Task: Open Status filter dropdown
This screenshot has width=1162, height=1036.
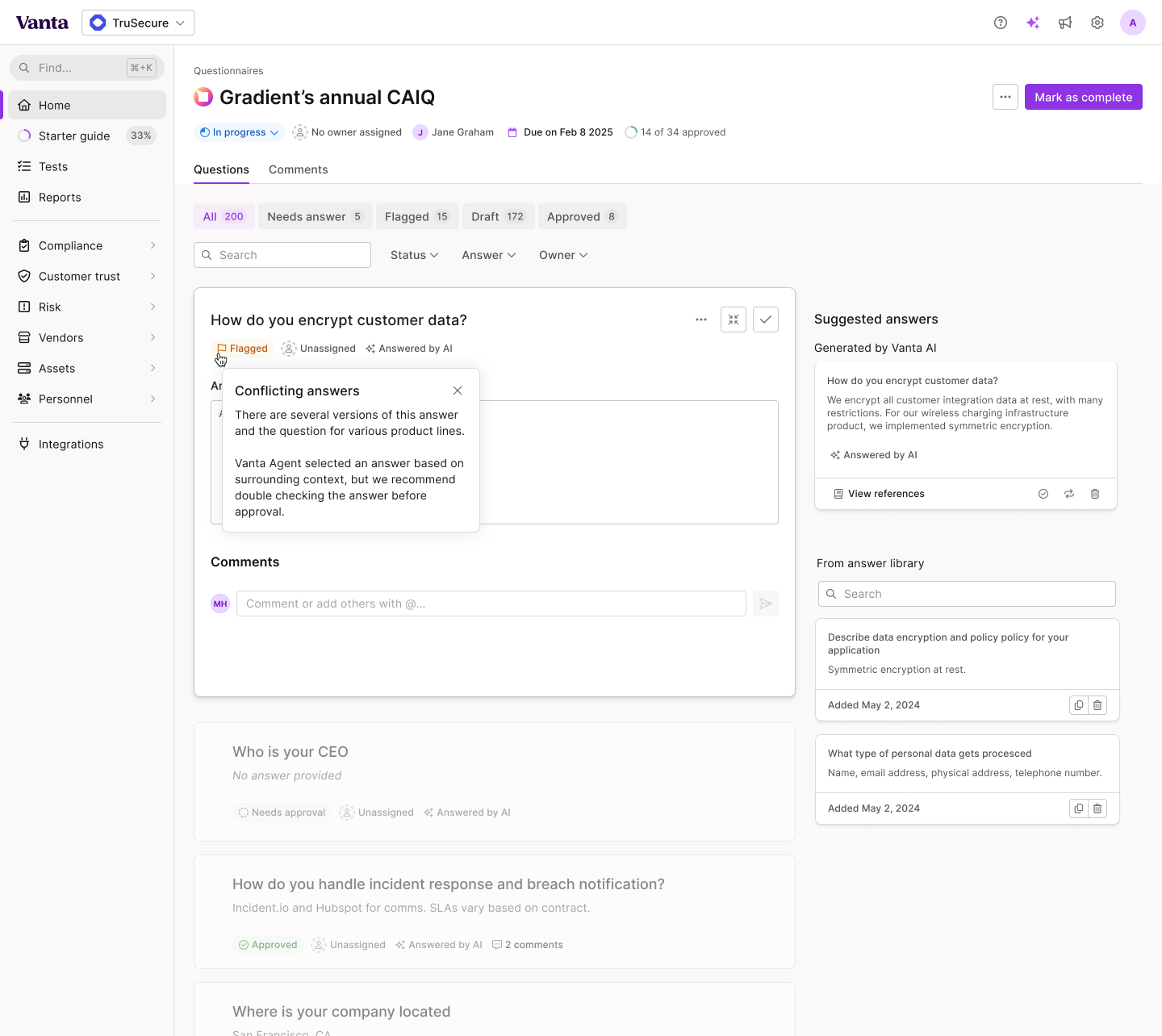Action: tap(415, 255)
